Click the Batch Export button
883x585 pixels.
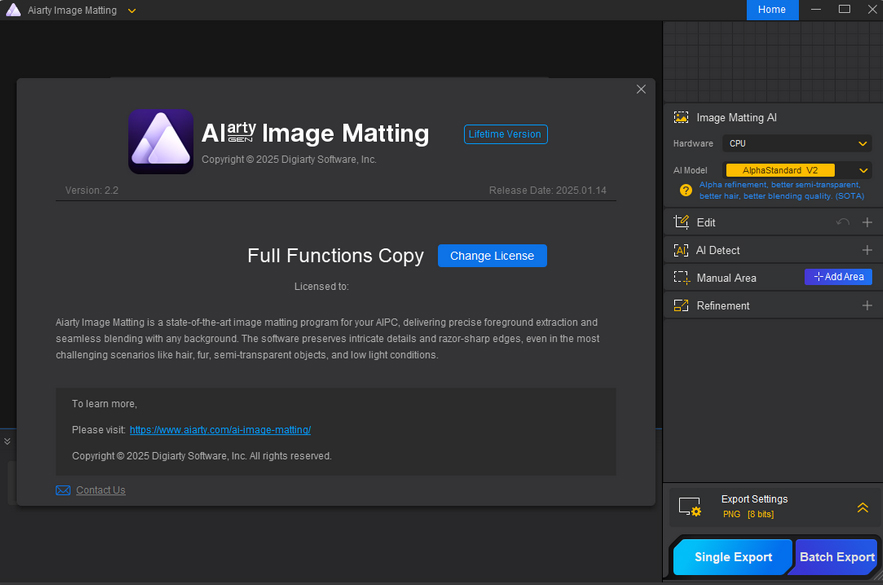pos(836,557)
